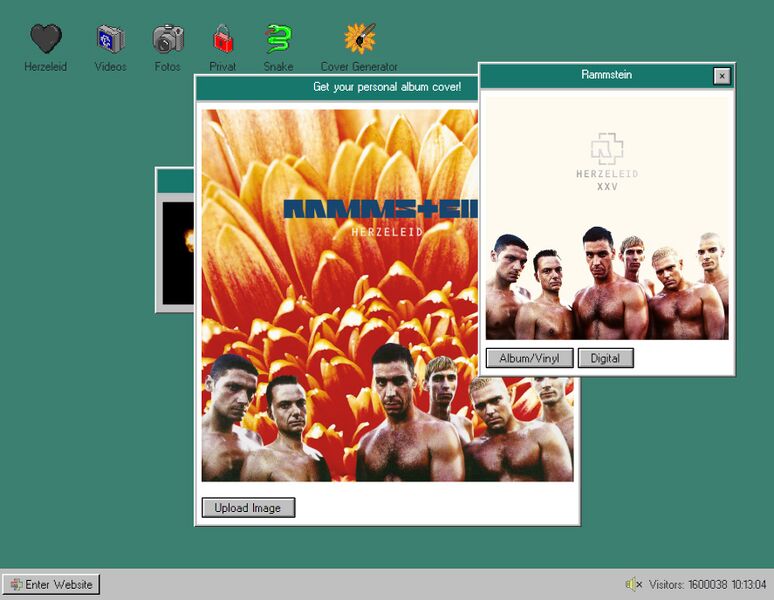Open the Fotos camera icon
Image resolution: width=774 pixels, height=600 pixels.
click(x=168, y=40)
